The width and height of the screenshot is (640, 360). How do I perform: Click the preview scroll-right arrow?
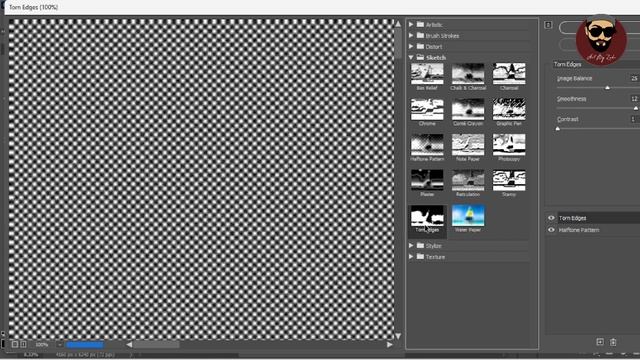click(390, 344)
